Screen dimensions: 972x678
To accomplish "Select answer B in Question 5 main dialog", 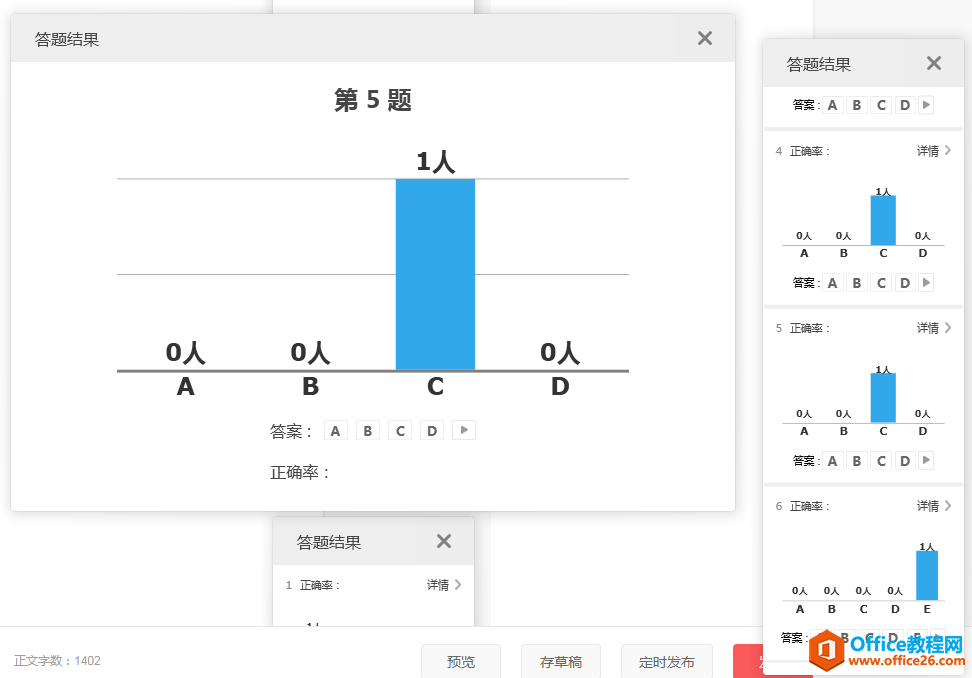I will (x=368, y=430).
